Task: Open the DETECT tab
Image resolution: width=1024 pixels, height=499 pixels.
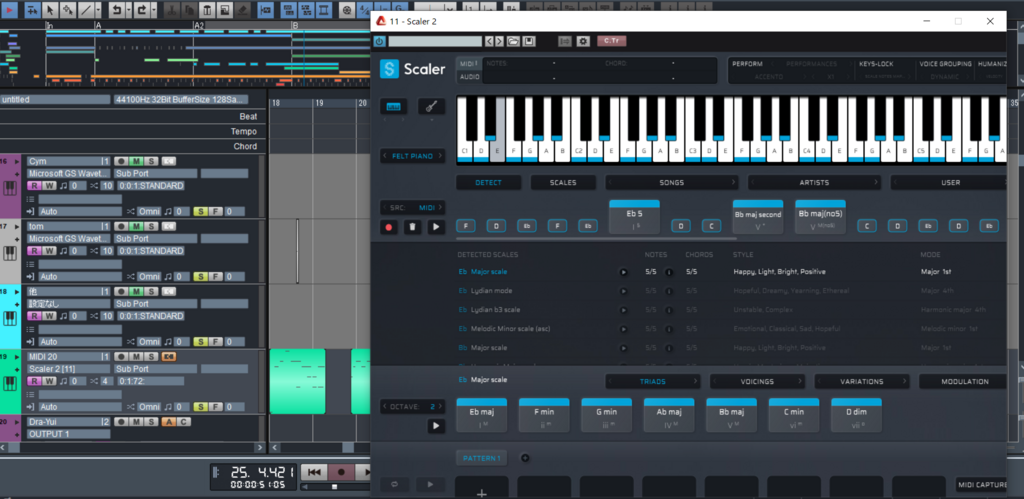Action: point(488,183)
